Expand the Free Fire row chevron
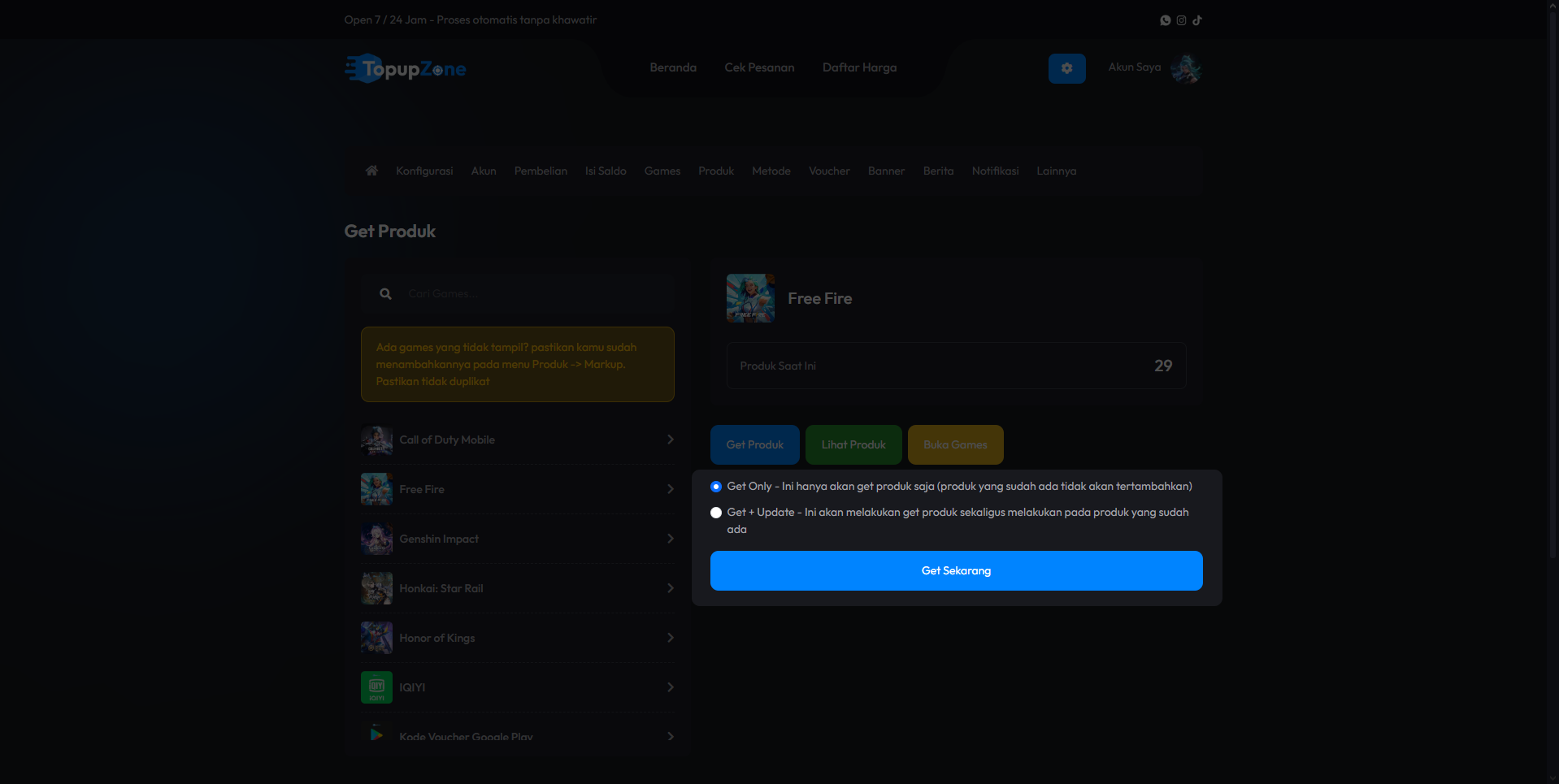The width and height of the screenshot is (1559, 784). click(671, 489)
